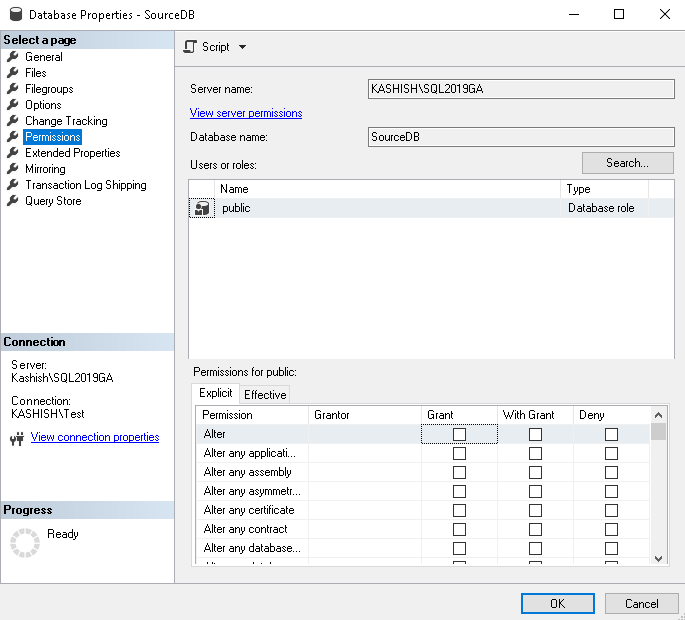Switch to the Effective tab
Screen dimensions: 685x620
coord(265,394)
